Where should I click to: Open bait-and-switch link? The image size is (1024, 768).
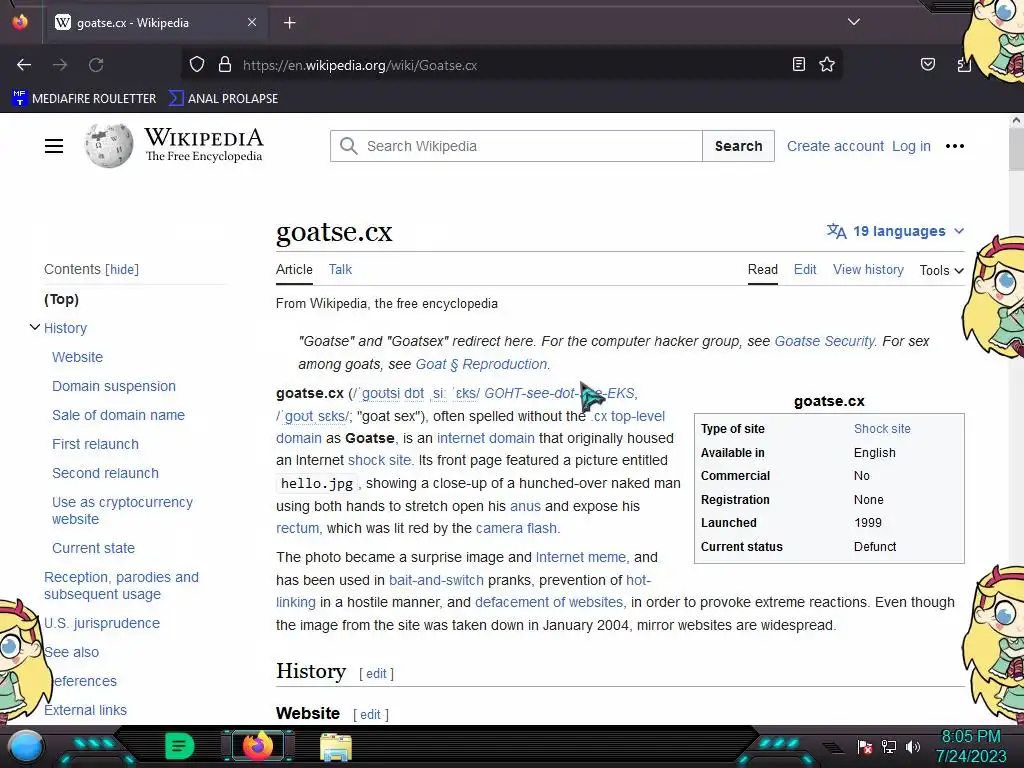(x=436, y=580)
